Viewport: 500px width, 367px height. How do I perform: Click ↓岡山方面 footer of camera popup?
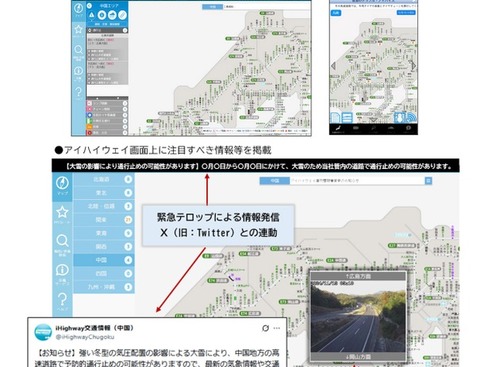coord(358,357)
